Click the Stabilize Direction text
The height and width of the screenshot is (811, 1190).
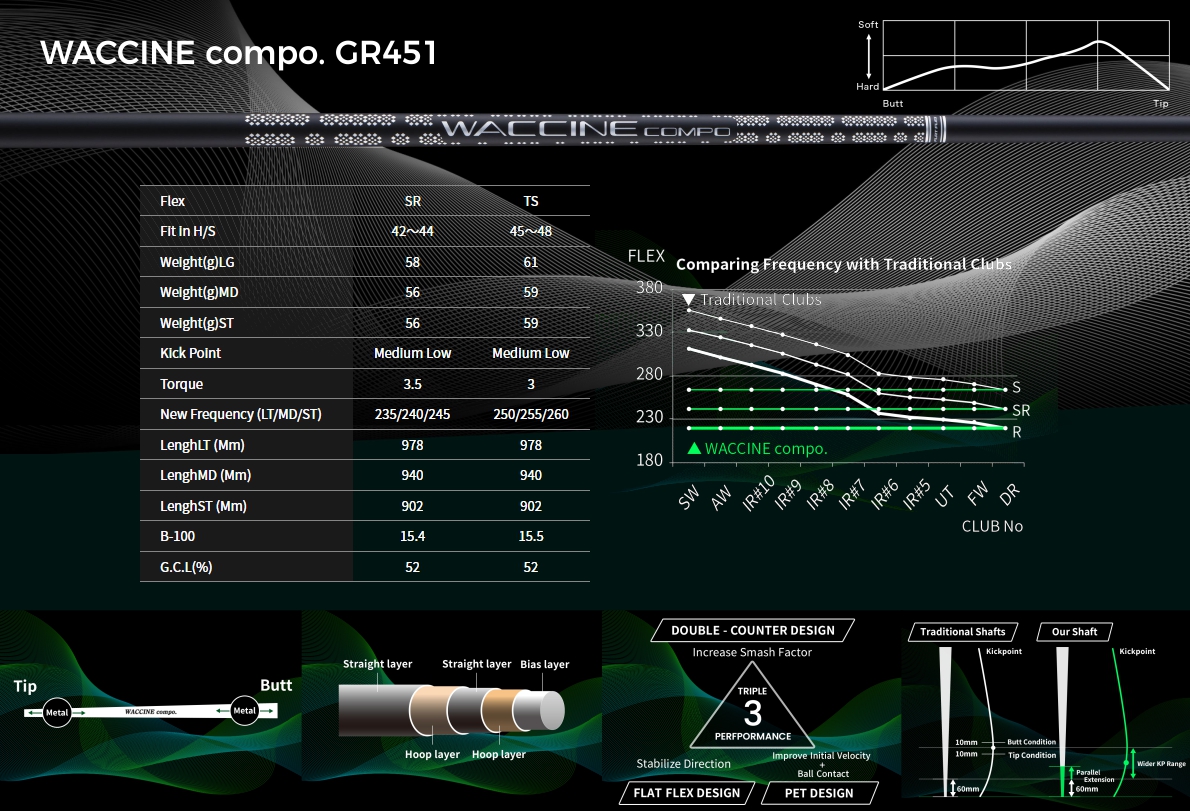683,764
